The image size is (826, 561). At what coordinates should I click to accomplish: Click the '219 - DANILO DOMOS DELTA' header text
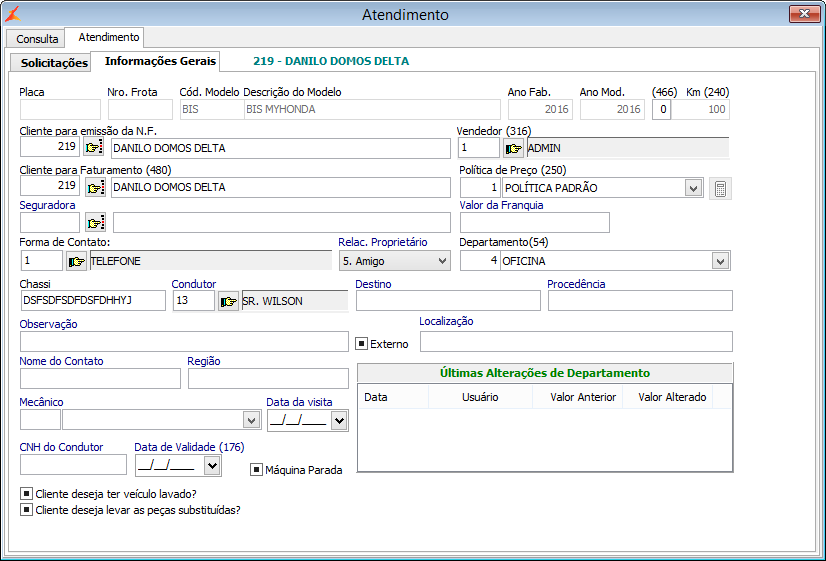331,61
